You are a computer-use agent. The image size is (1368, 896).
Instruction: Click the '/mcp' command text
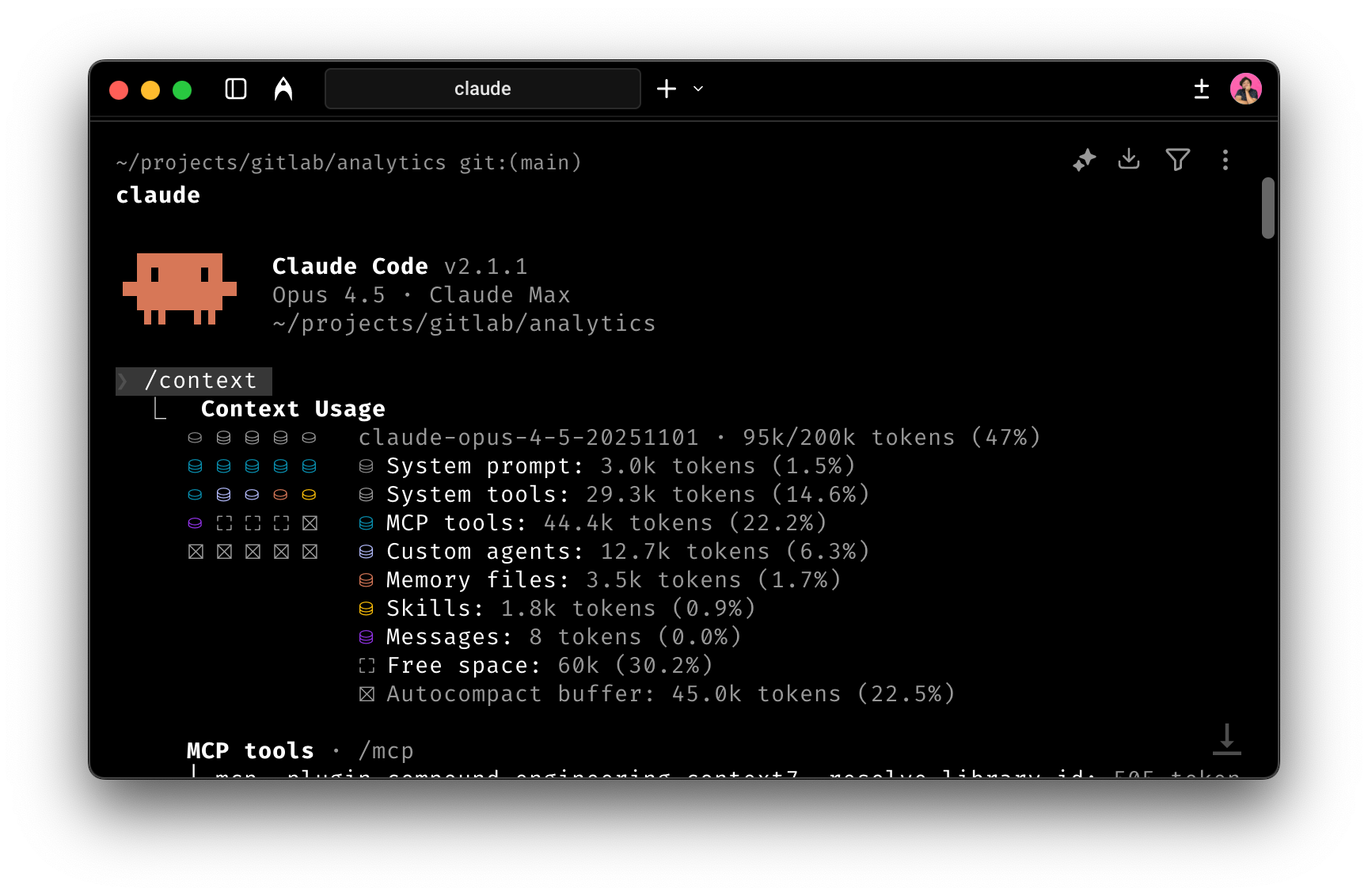[x=386, y=751]
